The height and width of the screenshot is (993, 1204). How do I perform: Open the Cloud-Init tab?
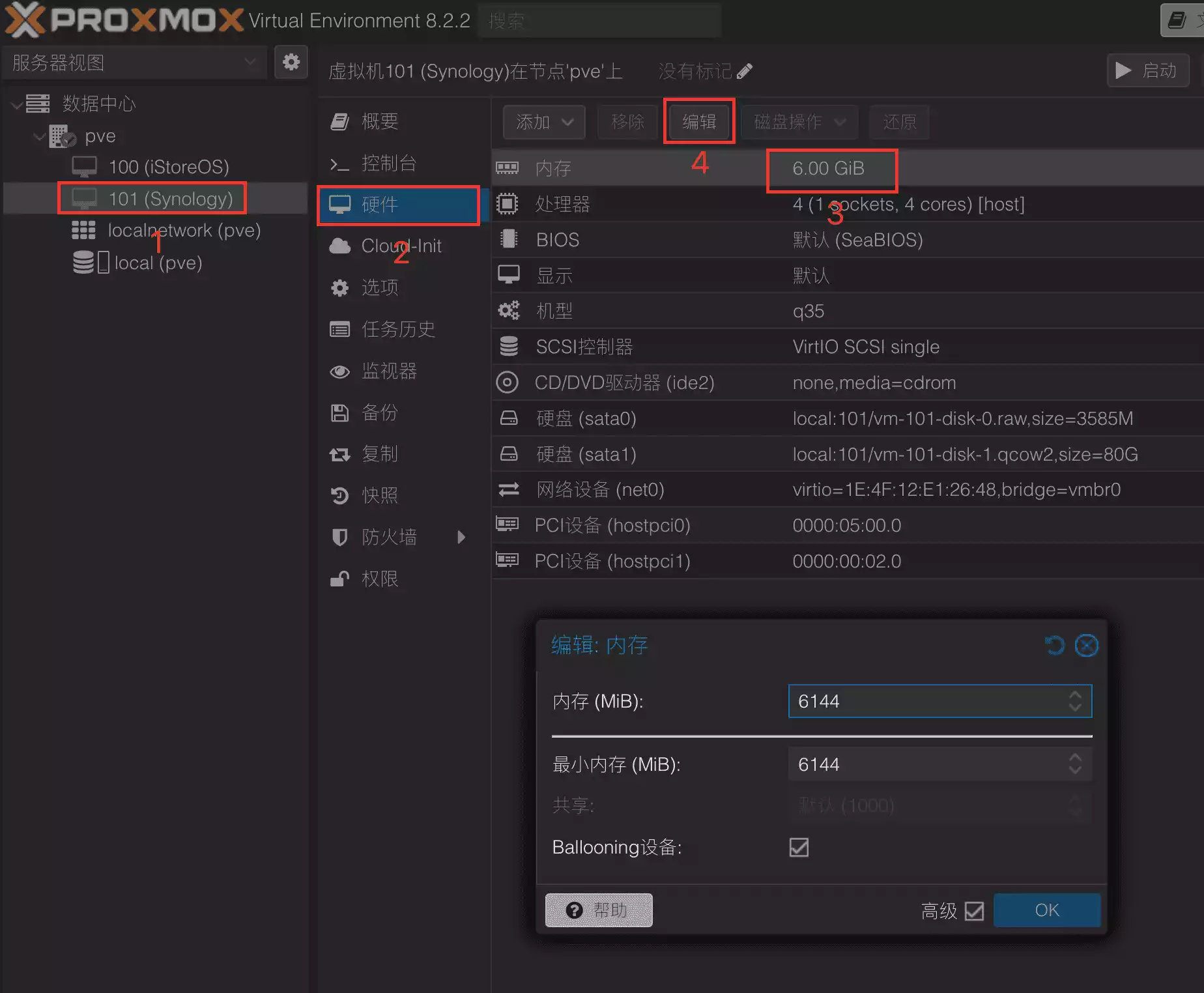point(401,246)
